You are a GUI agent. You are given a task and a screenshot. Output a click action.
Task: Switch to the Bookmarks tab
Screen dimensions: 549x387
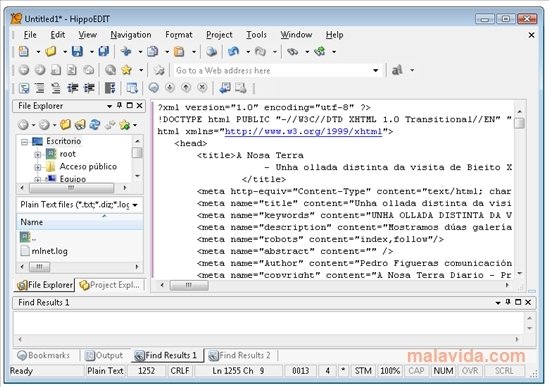44,355
